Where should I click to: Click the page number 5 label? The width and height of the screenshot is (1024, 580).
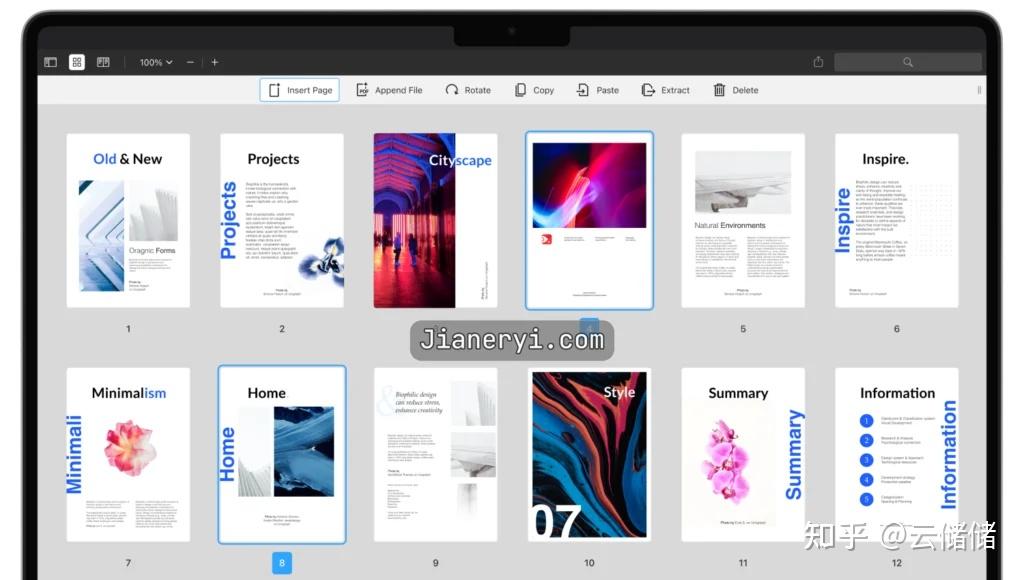pos(743,329)
